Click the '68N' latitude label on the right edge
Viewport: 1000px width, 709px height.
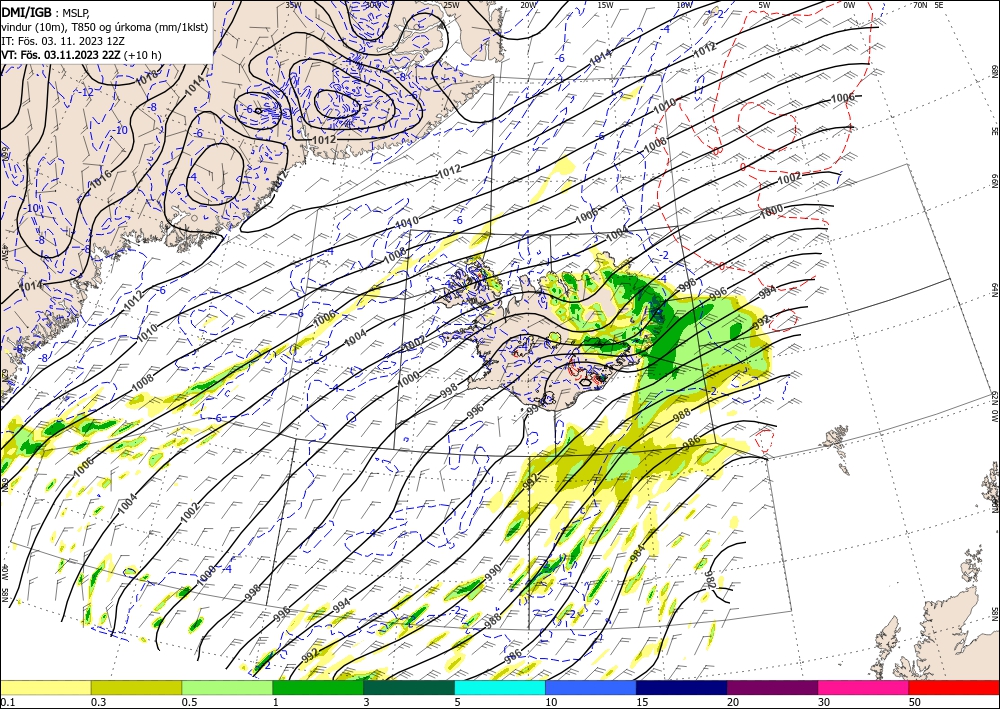click(x=994, y=70)
